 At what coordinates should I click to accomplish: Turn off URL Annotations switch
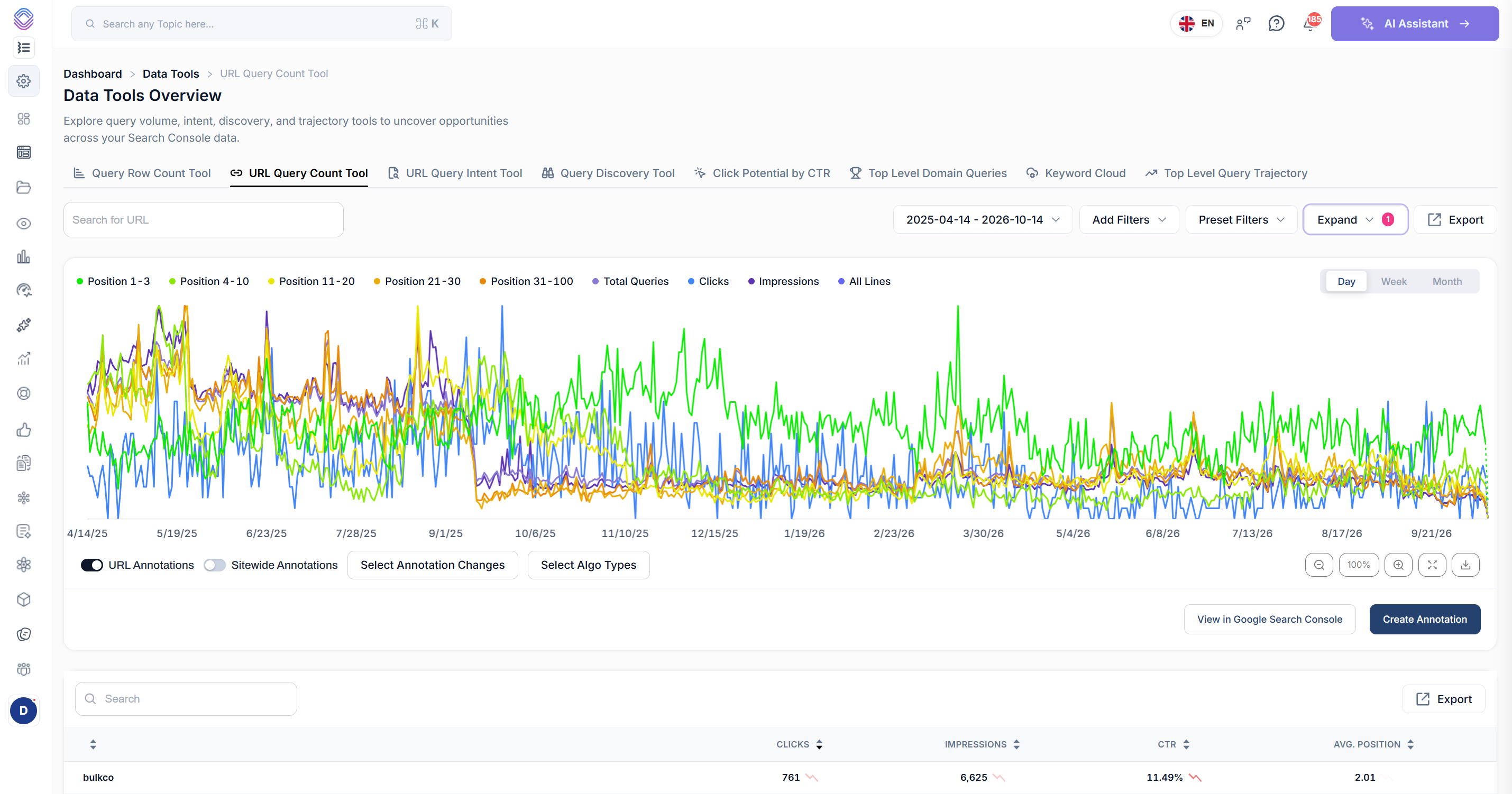point(91,565)
